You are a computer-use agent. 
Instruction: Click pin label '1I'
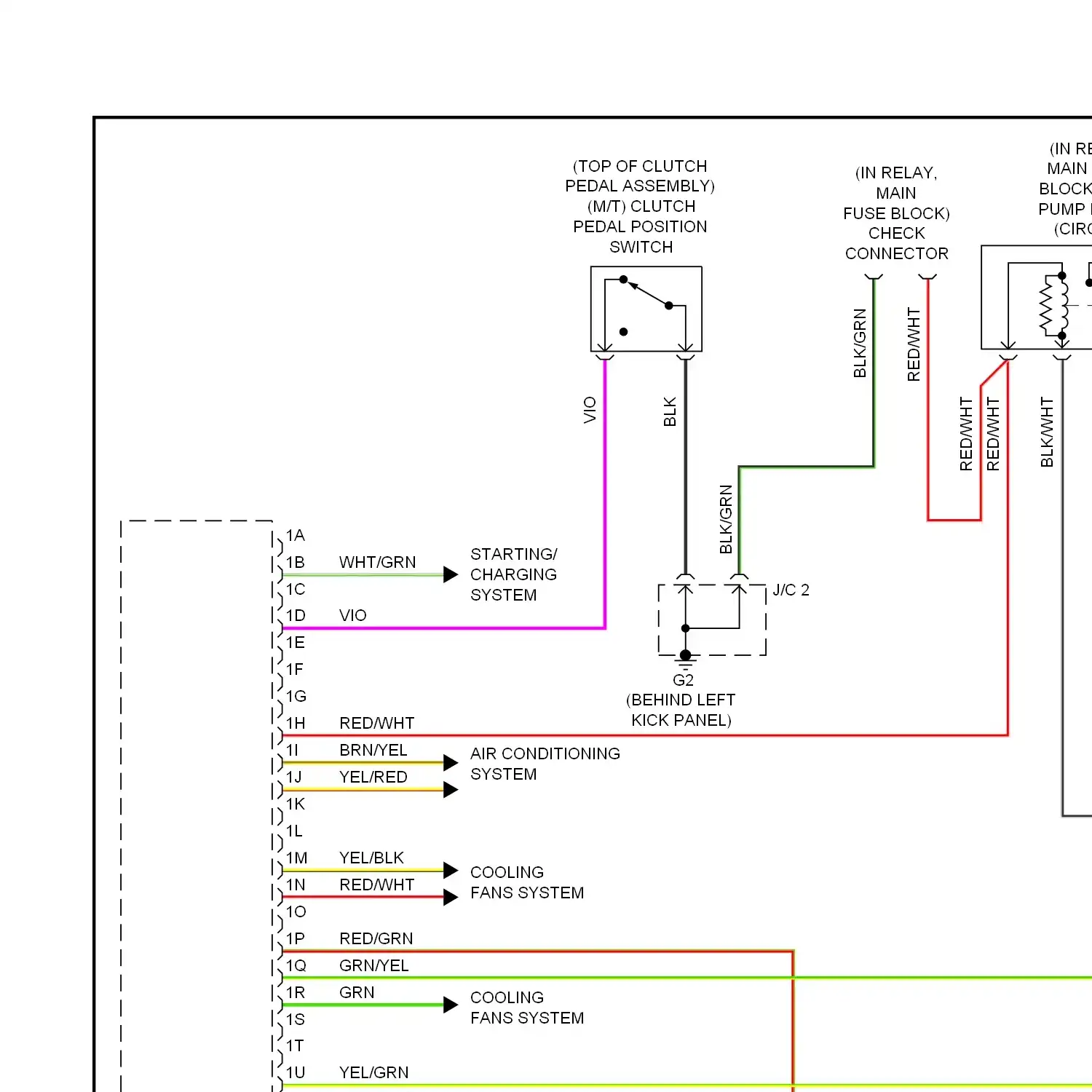click(x=292, y=750)
